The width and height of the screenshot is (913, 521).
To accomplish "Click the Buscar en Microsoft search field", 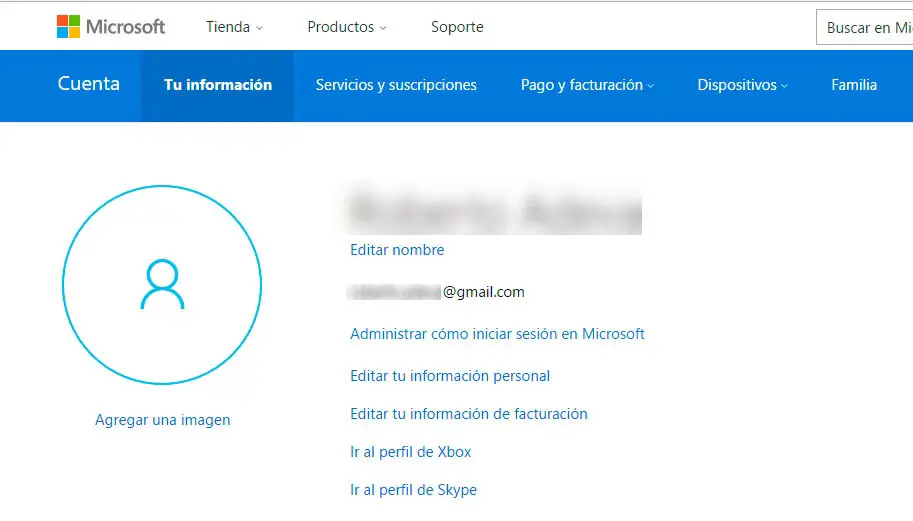I will (x=865, y=27).
